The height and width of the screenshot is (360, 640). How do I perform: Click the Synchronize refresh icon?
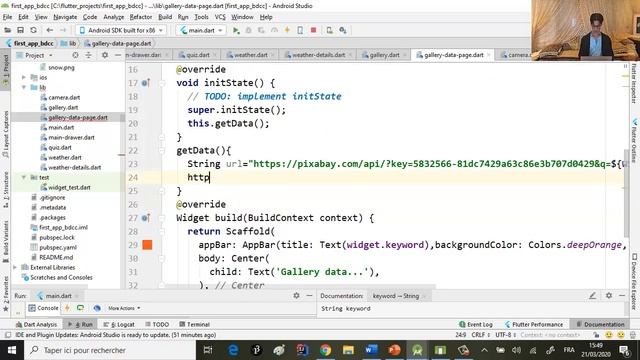point(33,30)
